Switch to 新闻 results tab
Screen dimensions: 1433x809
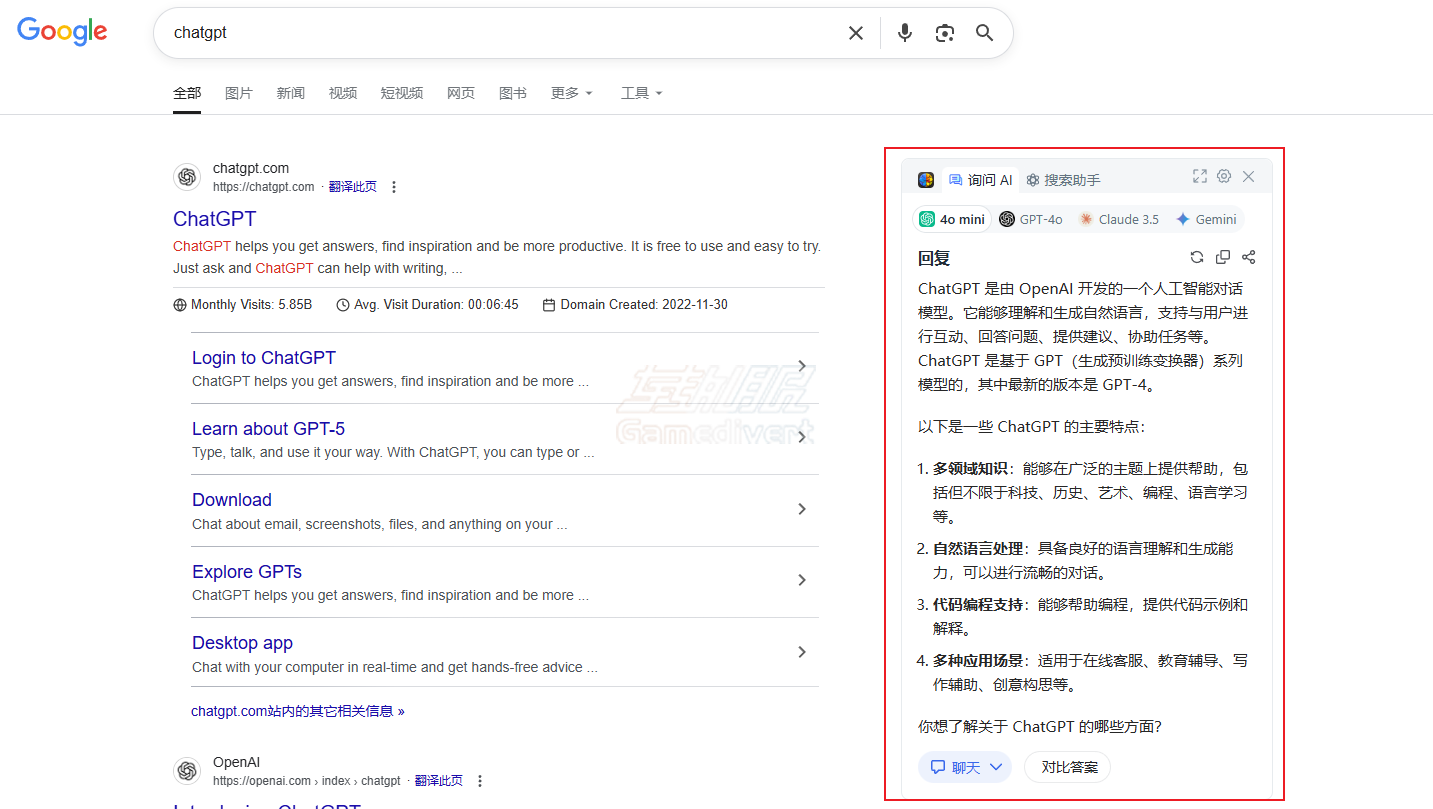click(x=291, y=93)
